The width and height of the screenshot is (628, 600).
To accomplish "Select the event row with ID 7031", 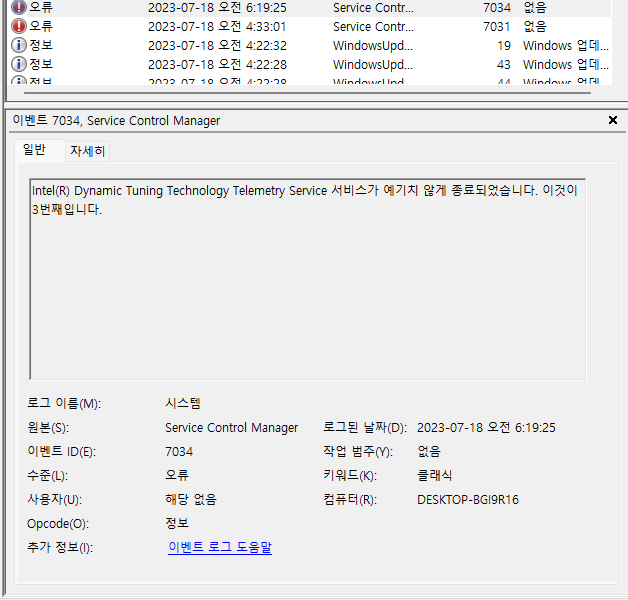I will click(310, 26).
